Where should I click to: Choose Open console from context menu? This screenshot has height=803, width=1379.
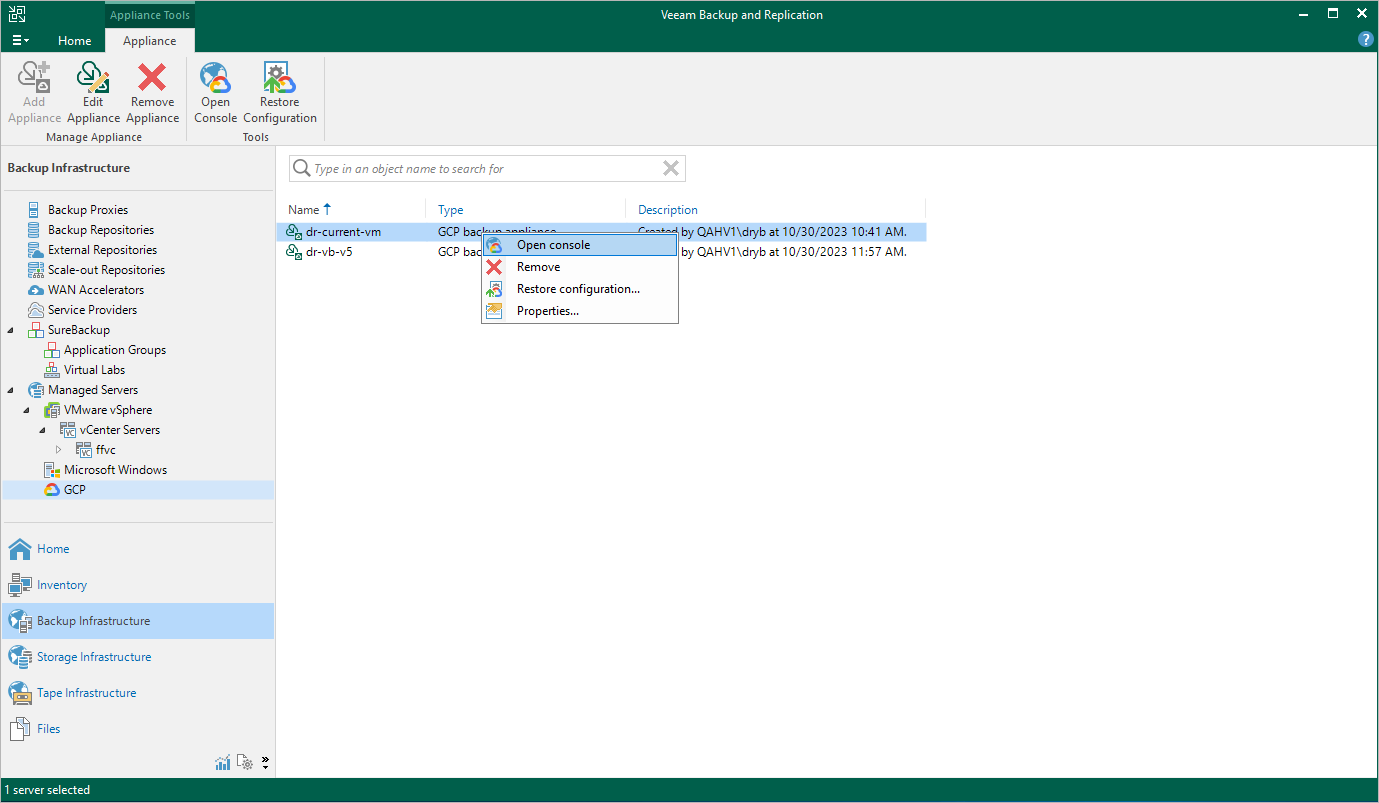pos(580,245)
